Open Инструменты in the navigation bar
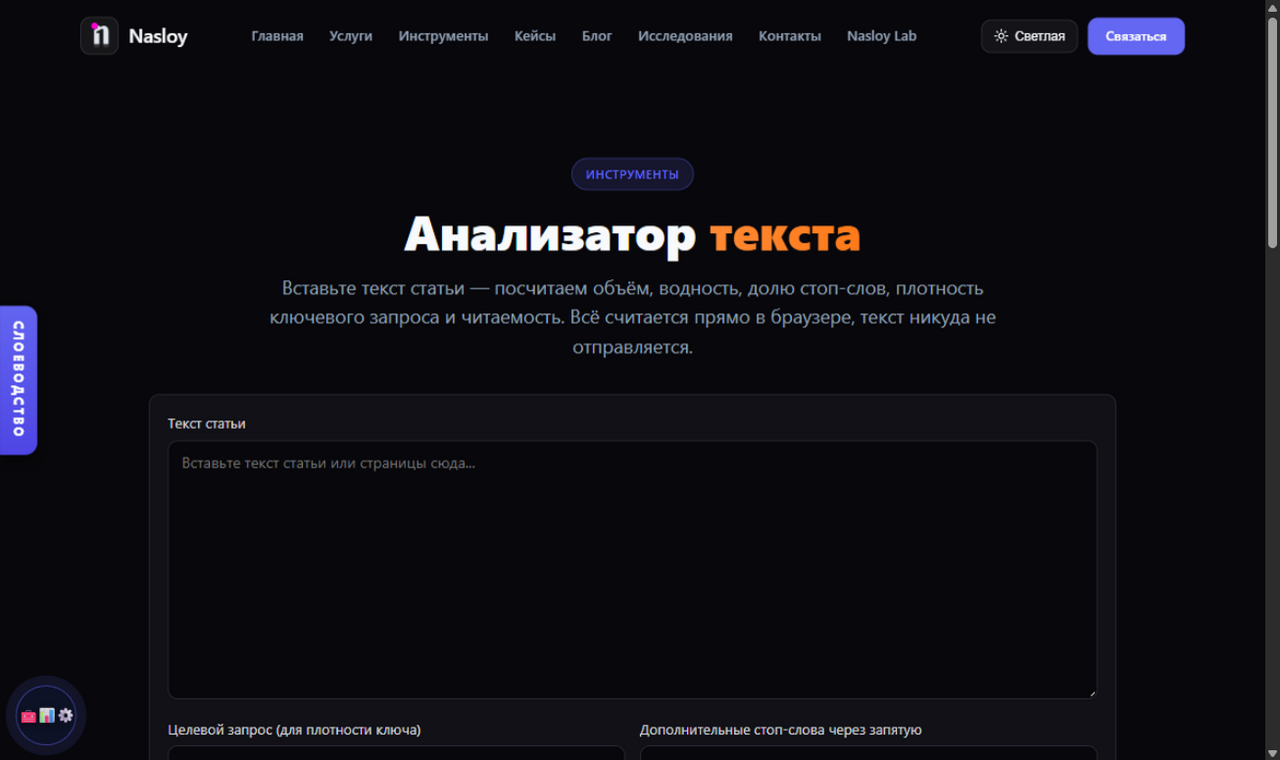The width and height of the screenshot is (1280, 760). pos(443,36)
